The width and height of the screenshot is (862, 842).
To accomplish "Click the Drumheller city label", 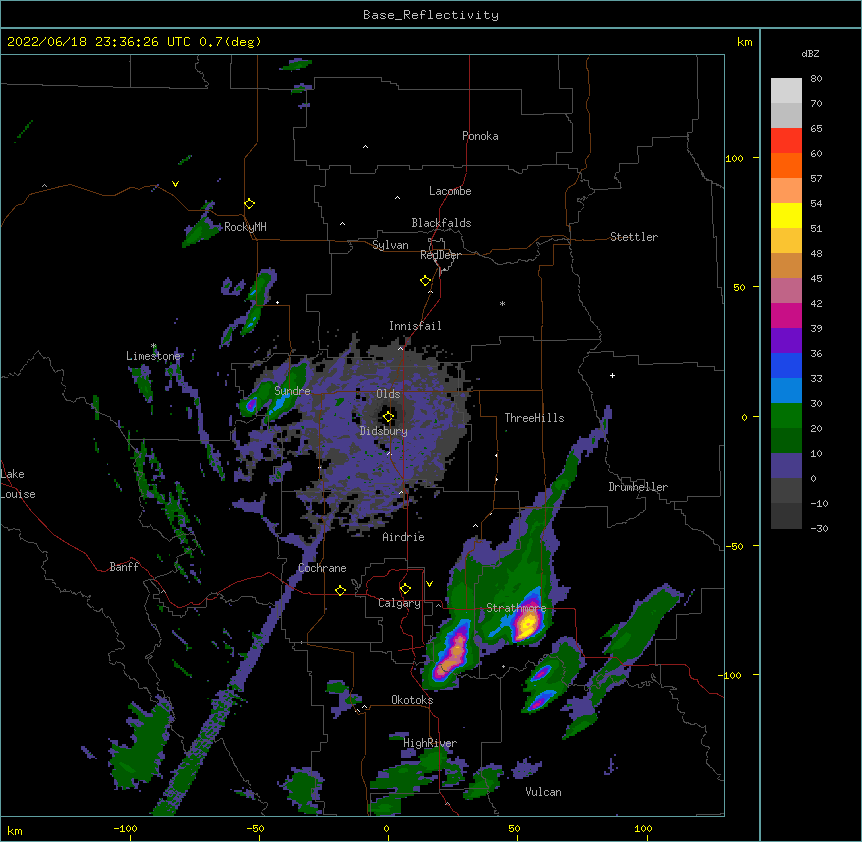I will point(638,487).
